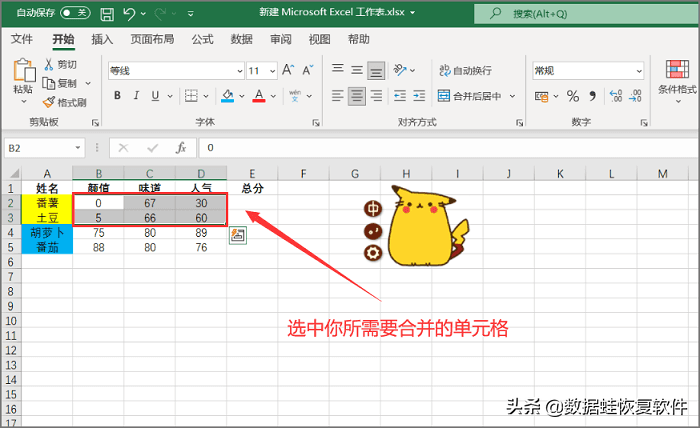This screenshot has width=700, height=428.
Task: Click the Paste clipboard icon
Action: [24, 70]
